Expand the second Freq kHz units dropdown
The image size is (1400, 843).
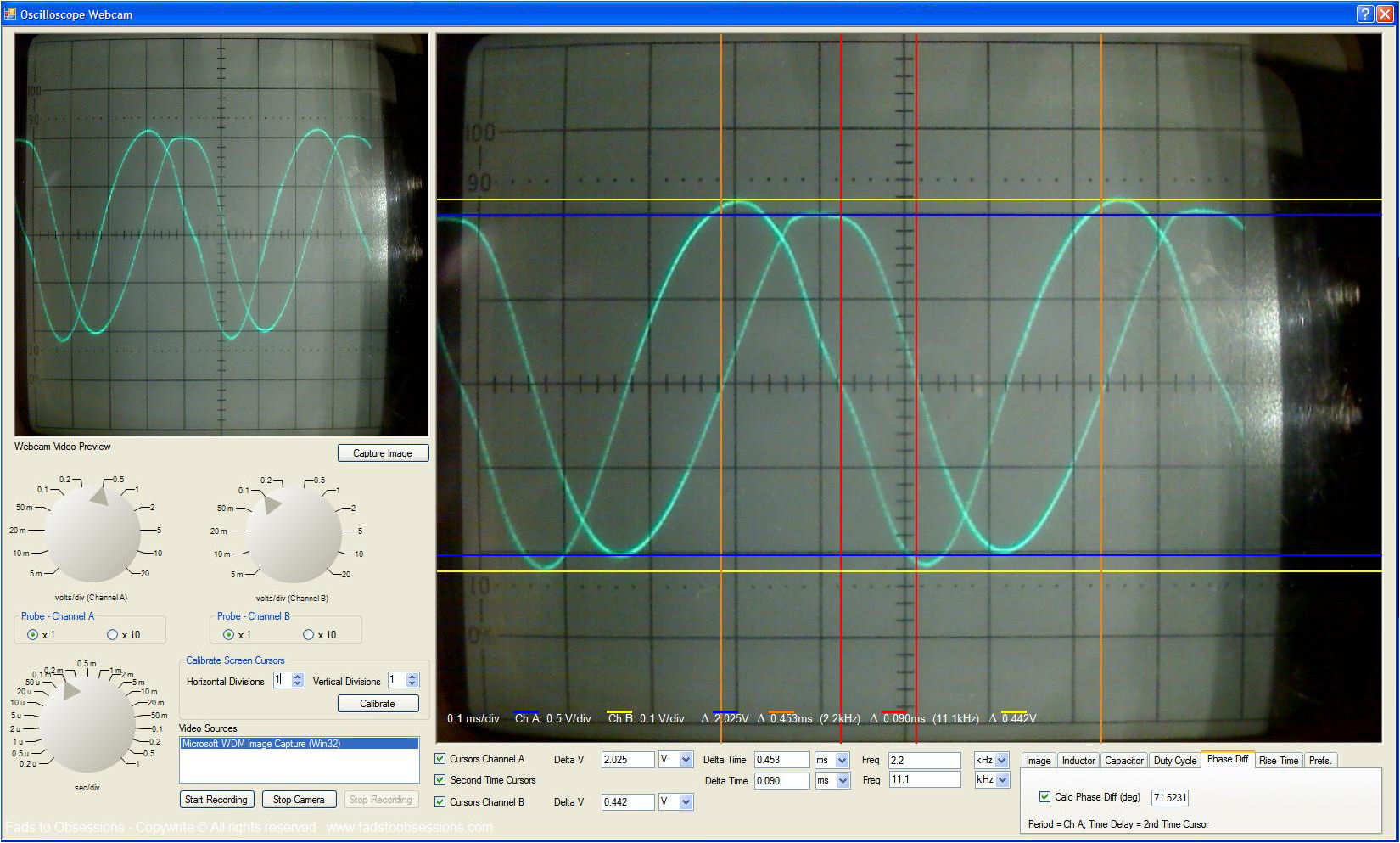(1001, 779)
